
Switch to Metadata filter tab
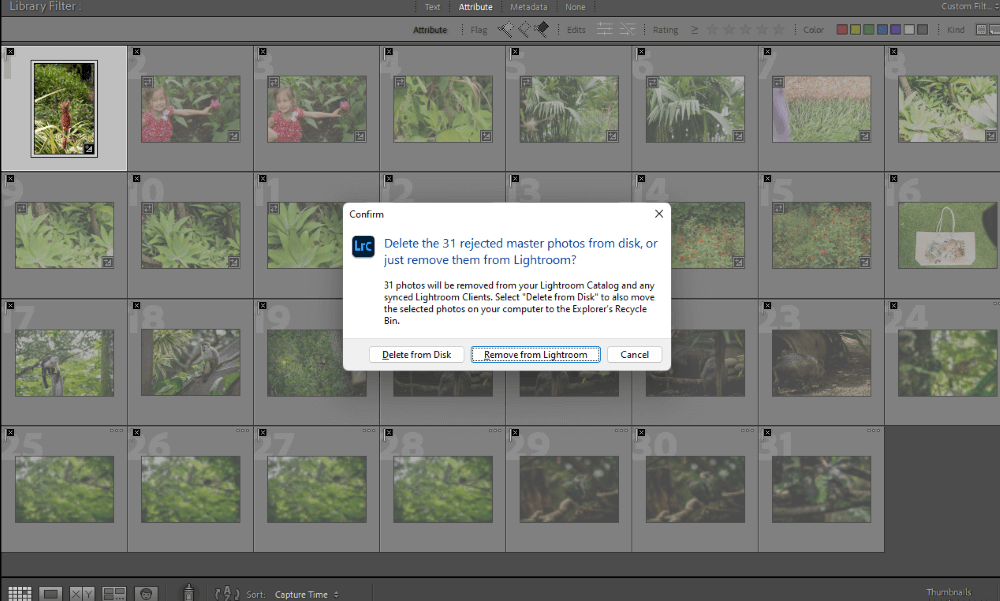tap(528, 7)
